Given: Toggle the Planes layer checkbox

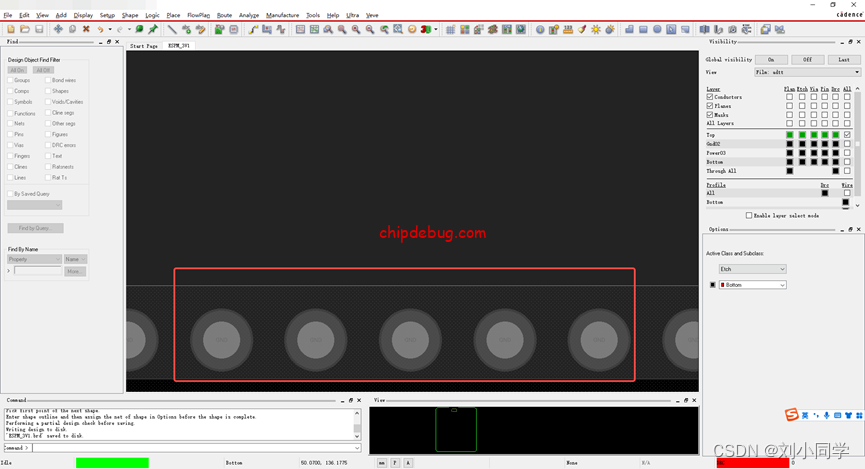Looking at the screenshot, I should point(710,106).
